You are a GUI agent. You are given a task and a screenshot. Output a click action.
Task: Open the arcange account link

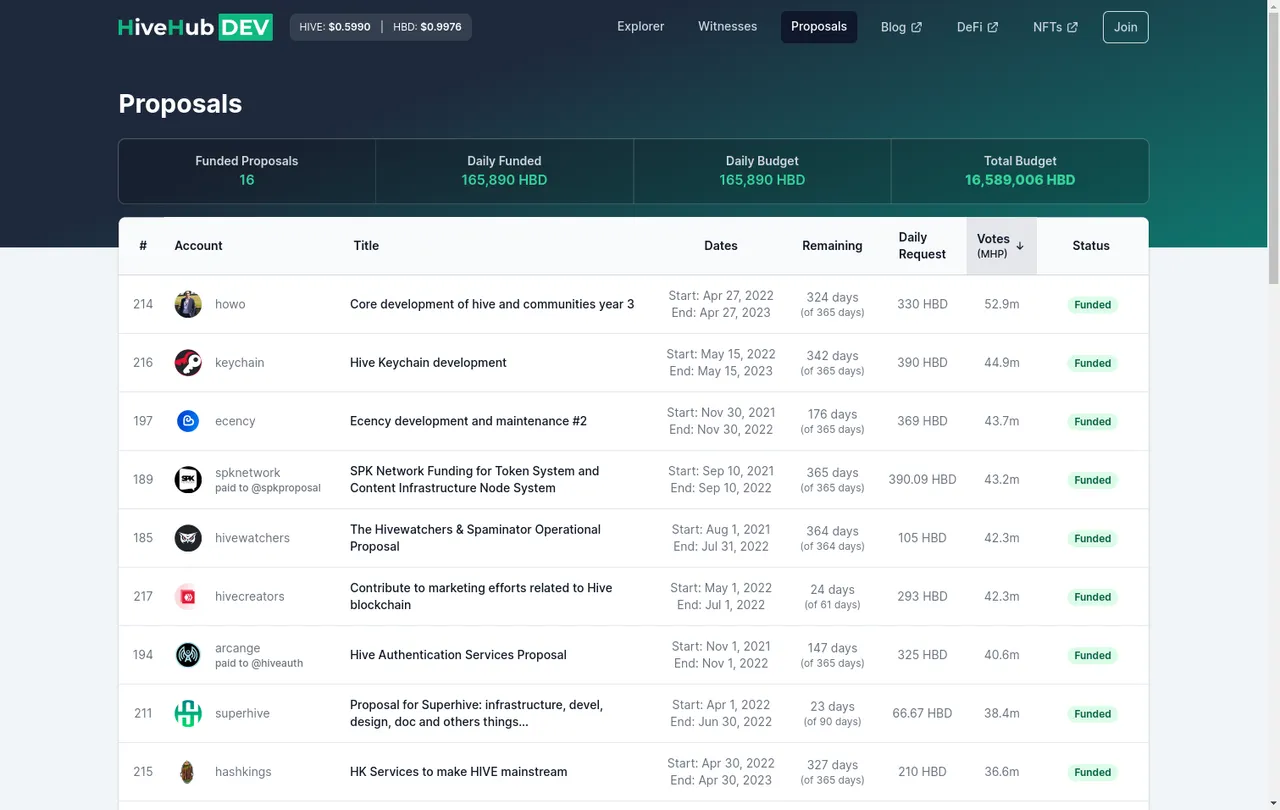coord(237,648)
